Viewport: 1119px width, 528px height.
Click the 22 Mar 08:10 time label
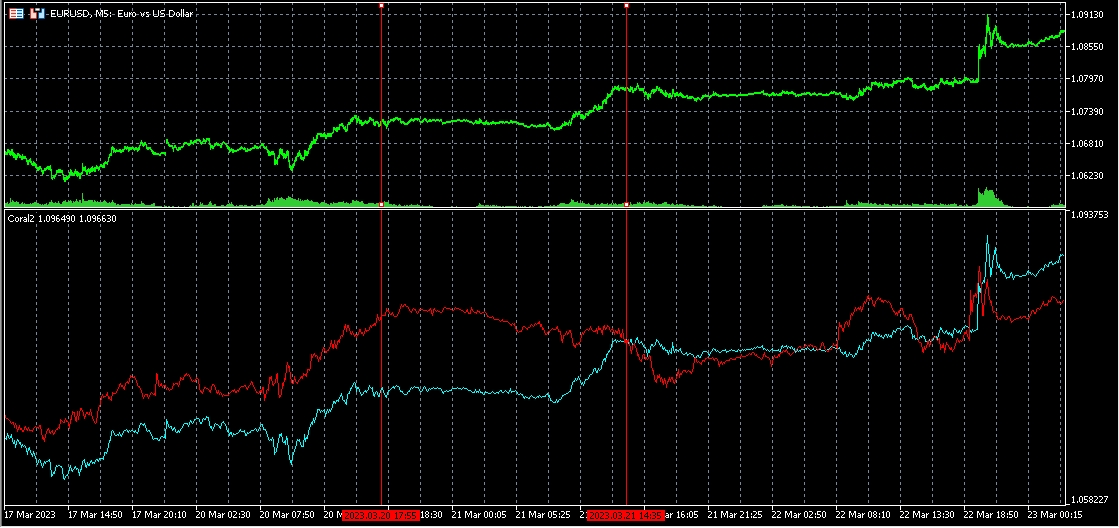click(862, 514)
